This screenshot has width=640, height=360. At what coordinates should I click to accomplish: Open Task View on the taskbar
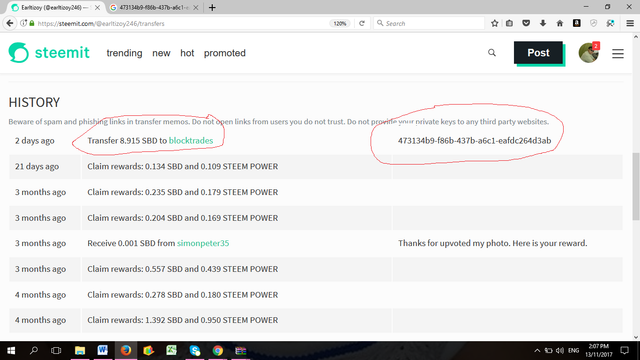pyautogui.click(x=56, y=351)
